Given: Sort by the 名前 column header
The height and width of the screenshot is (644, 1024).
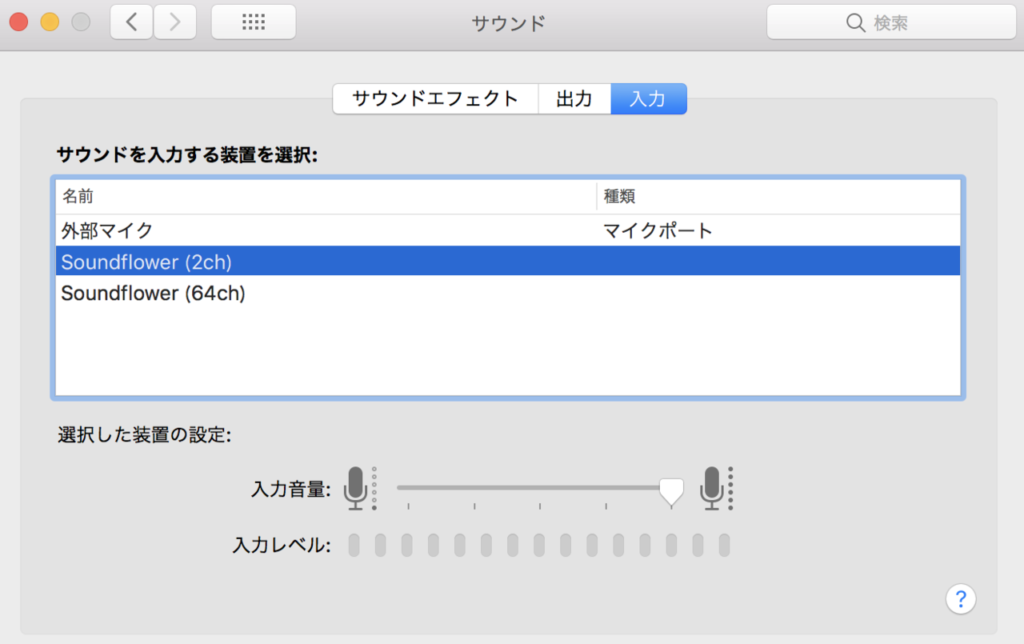Looking at the screenshot, I should (x=326, y=196).
